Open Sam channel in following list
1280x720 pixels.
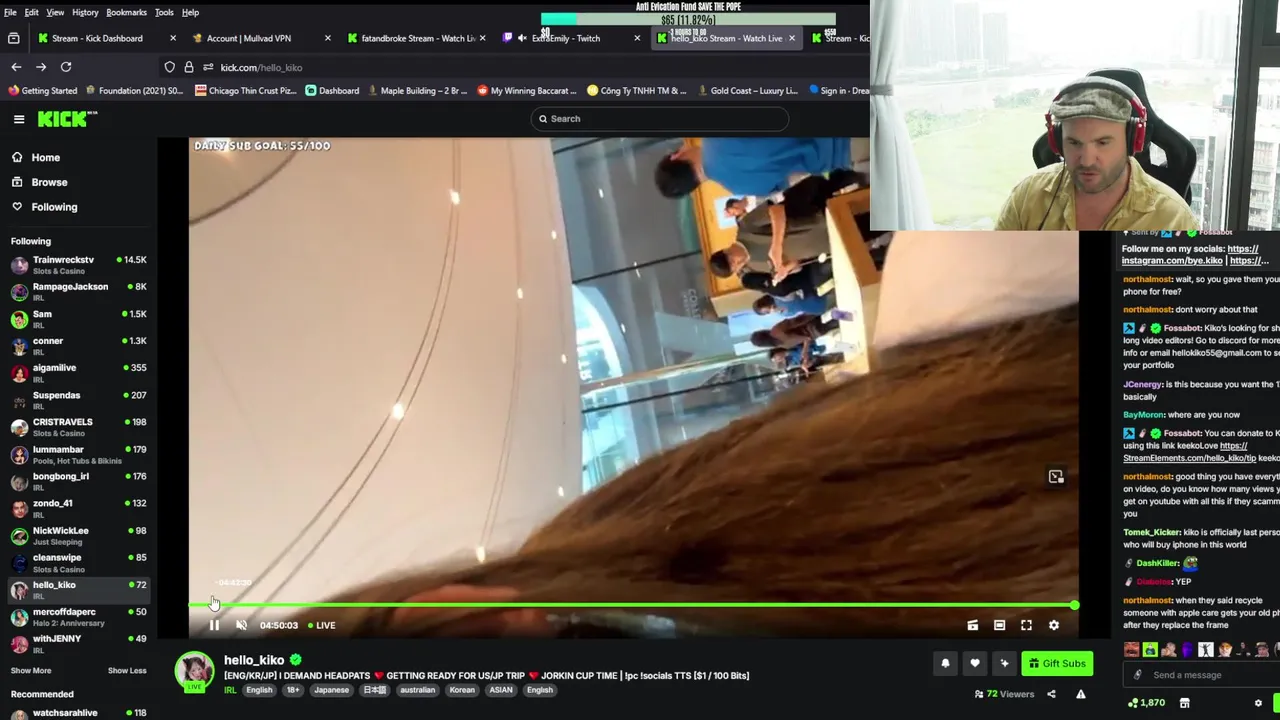pos(78,318)
